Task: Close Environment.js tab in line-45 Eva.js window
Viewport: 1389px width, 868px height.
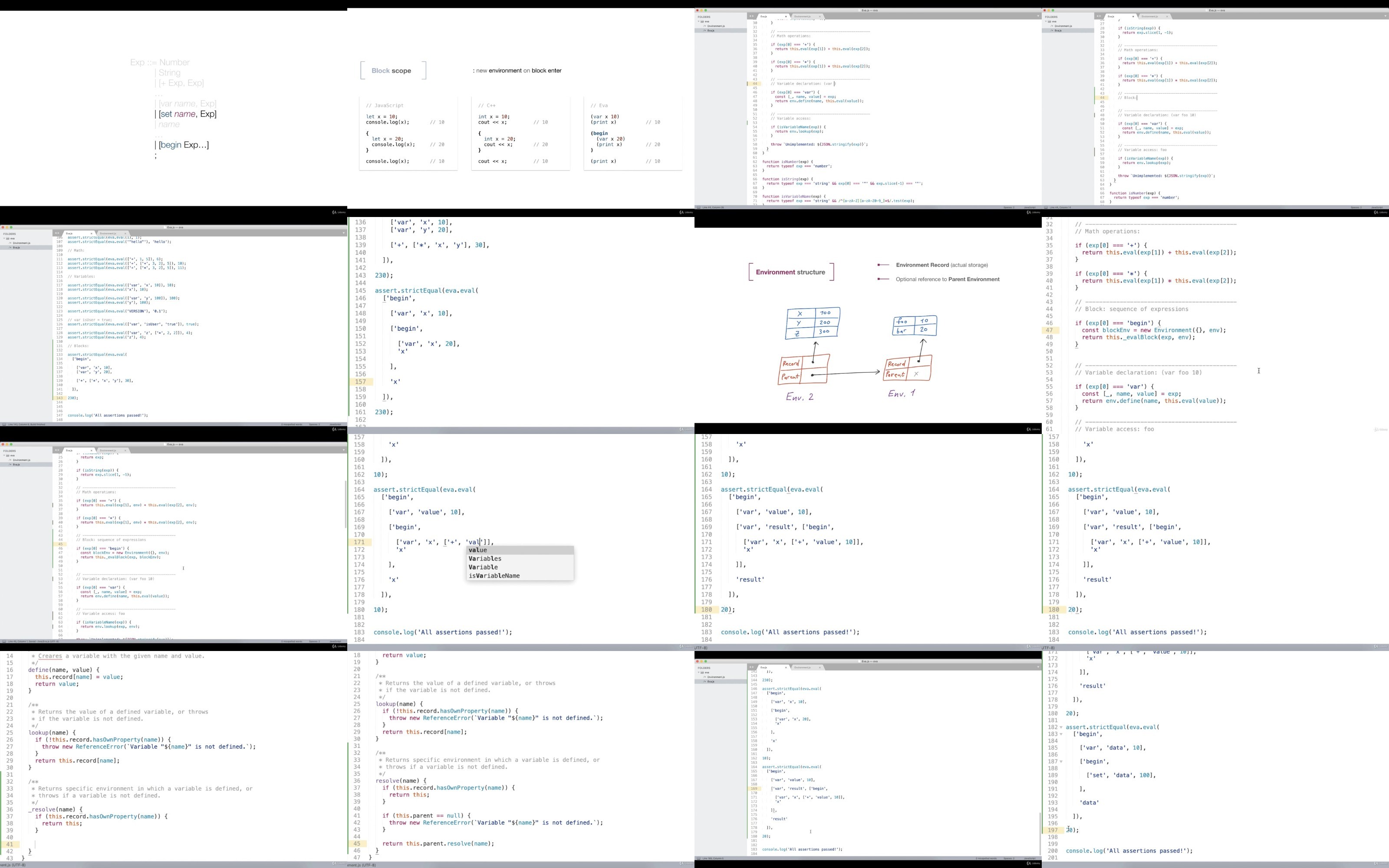Action: pyautogui.click(x=125, y=450)
